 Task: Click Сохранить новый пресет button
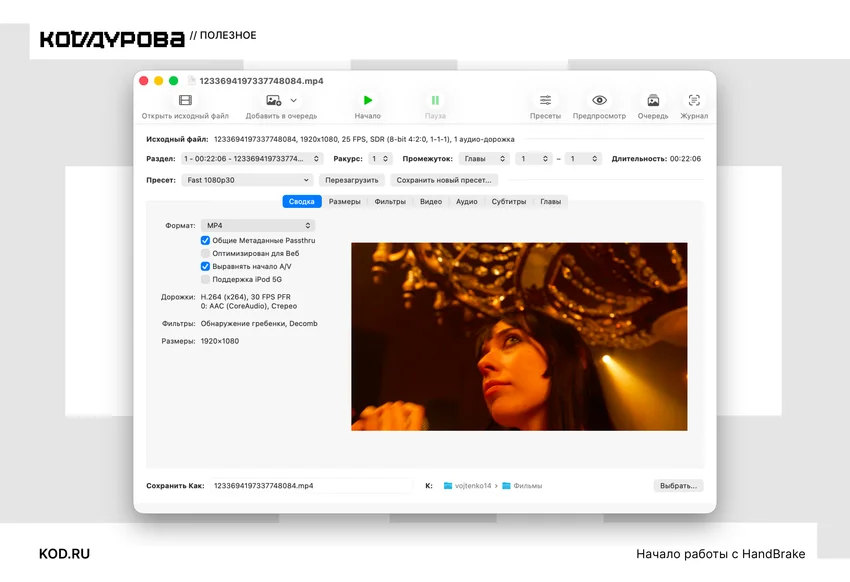[x=443, y=180]
